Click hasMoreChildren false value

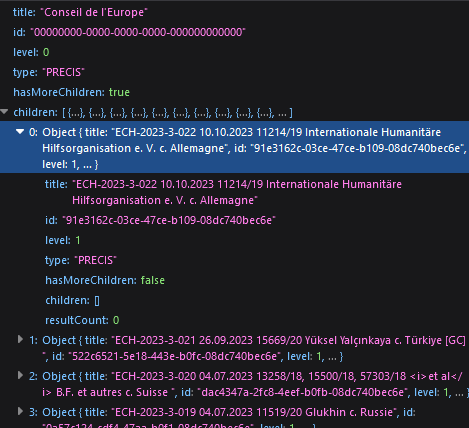pyautogui.click(x=153, y=280)
